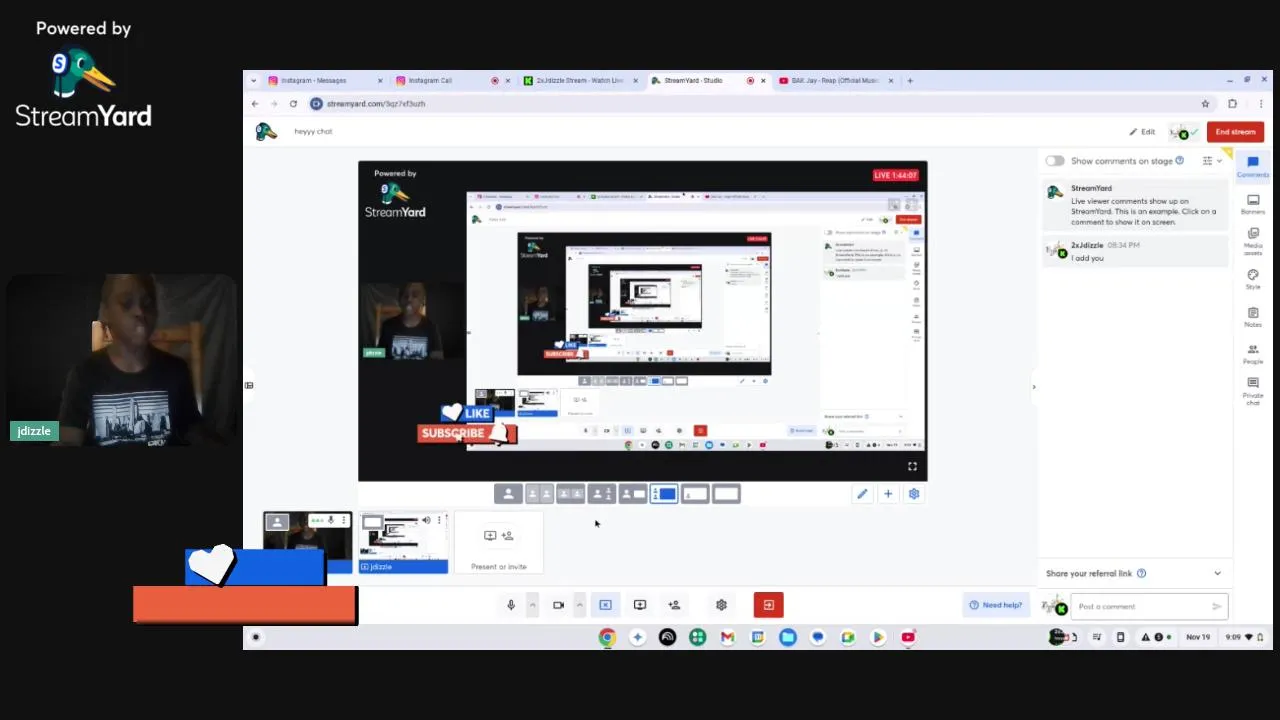Viewport: 1280px width, 720px height.
Task: Click the streamyard.com address bar
Action: tap(750, 104)
